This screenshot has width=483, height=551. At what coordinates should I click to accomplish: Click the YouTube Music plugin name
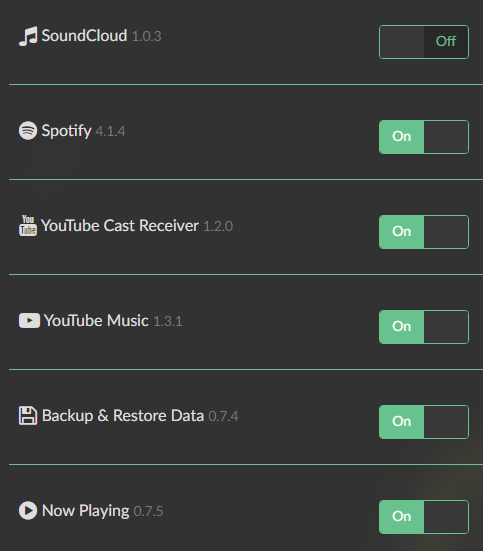pos(96,320)
